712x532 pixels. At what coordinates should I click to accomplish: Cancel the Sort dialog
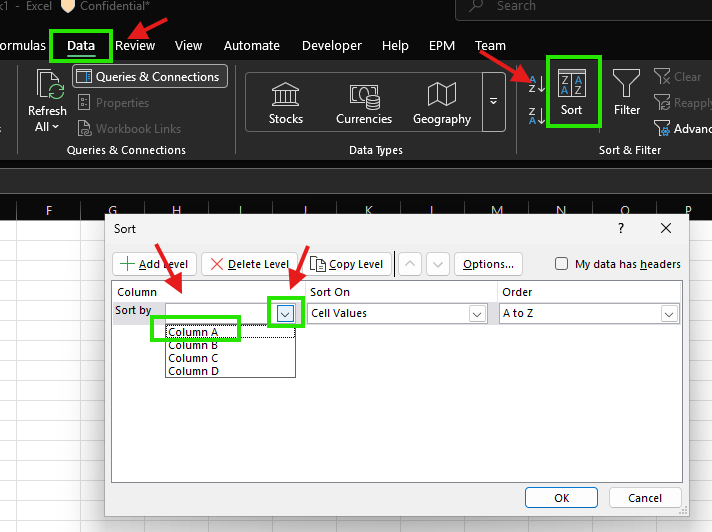coord(645,498)
